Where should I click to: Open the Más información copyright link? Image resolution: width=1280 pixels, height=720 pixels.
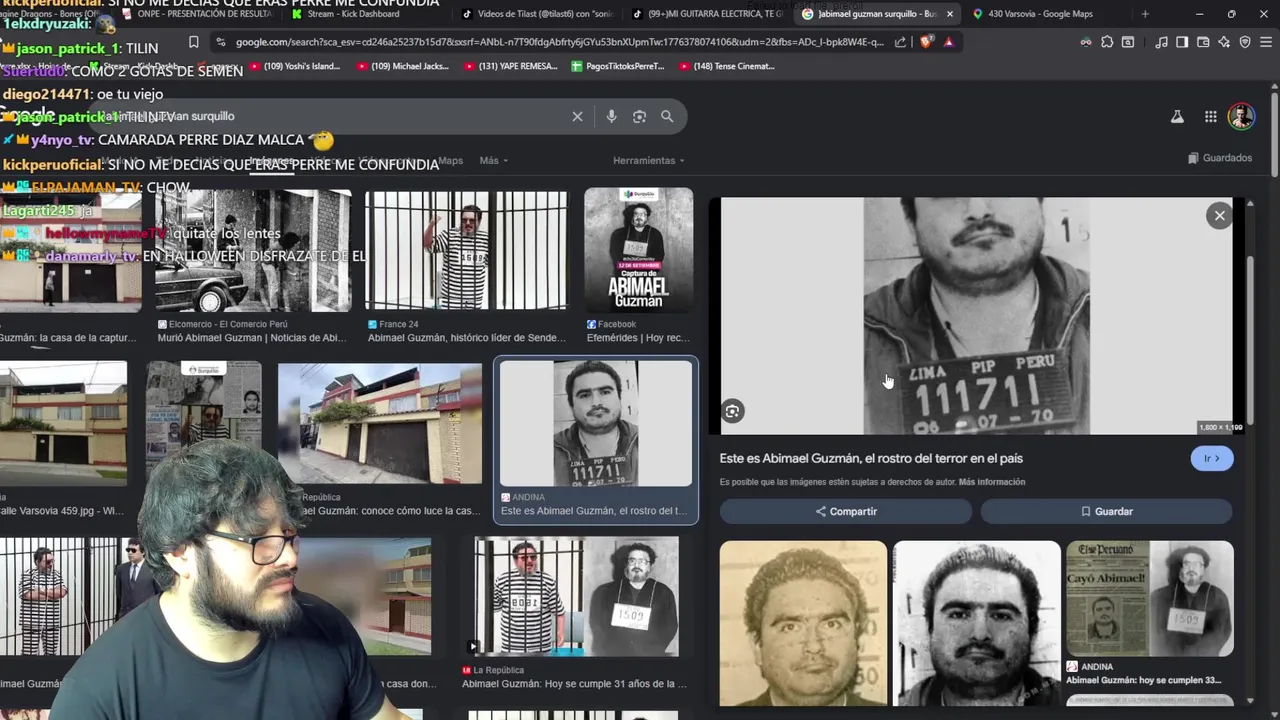(992, 482)
